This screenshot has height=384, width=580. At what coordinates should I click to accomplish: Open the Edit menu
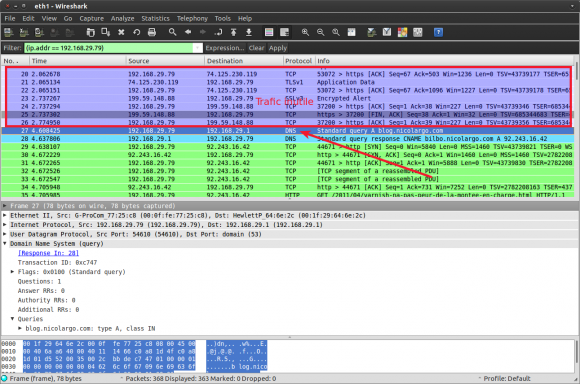[x=28, y=18]
